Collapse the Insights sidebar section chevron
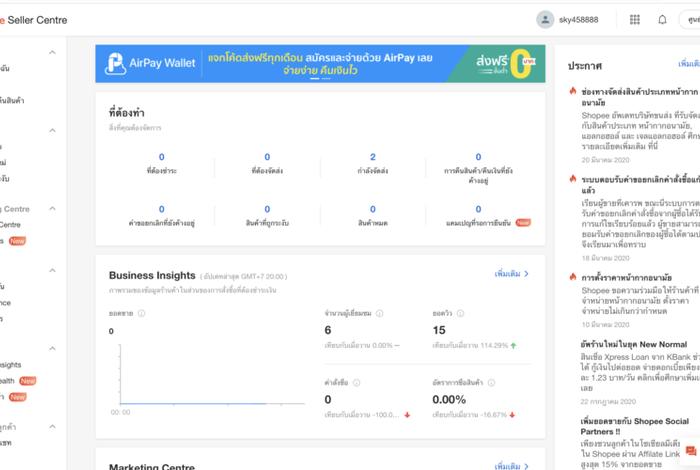 [x=53, y=349]
